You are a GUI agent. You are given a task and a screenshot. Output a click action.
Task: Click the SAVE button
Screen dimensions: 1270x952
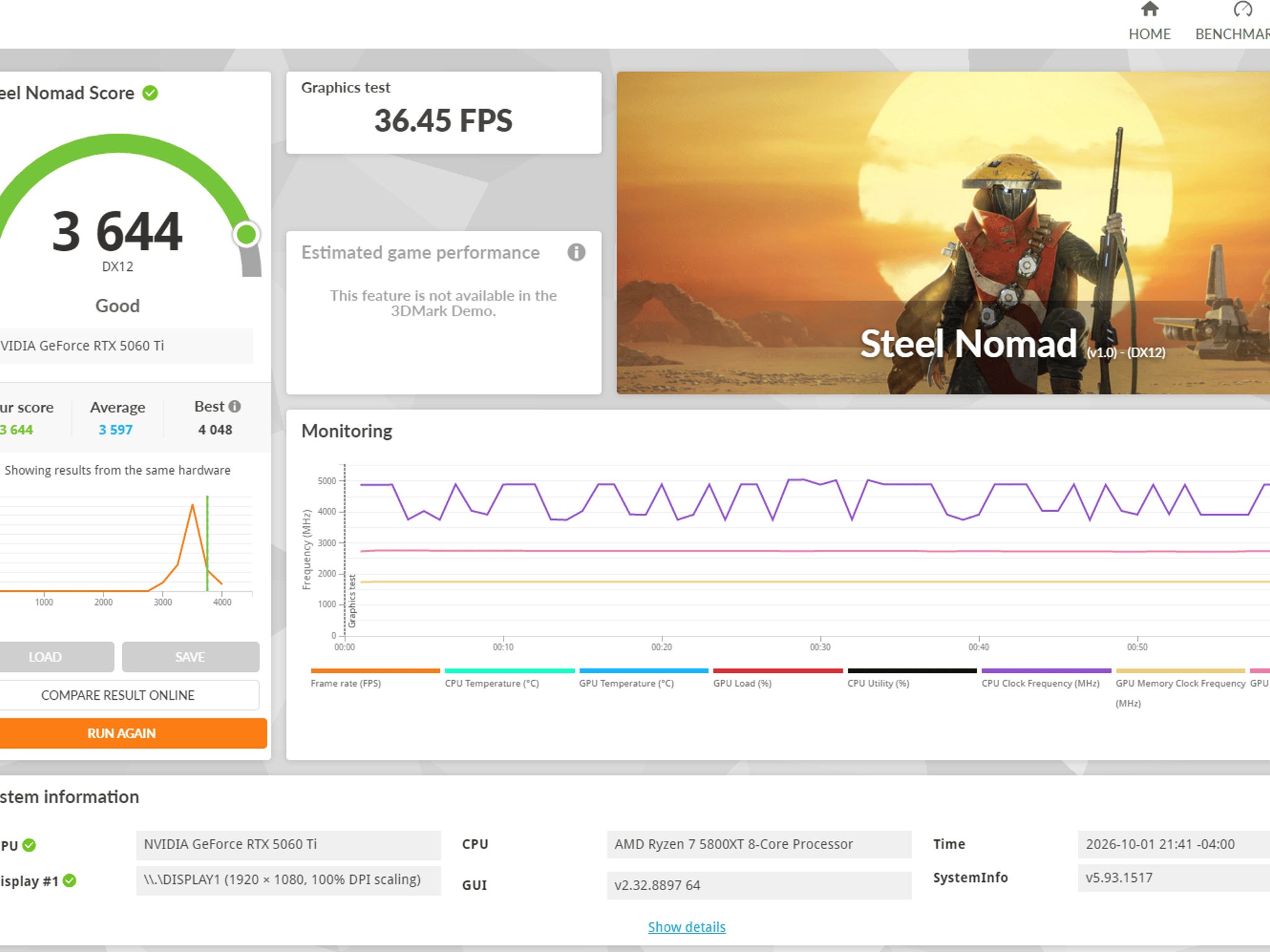190,657
